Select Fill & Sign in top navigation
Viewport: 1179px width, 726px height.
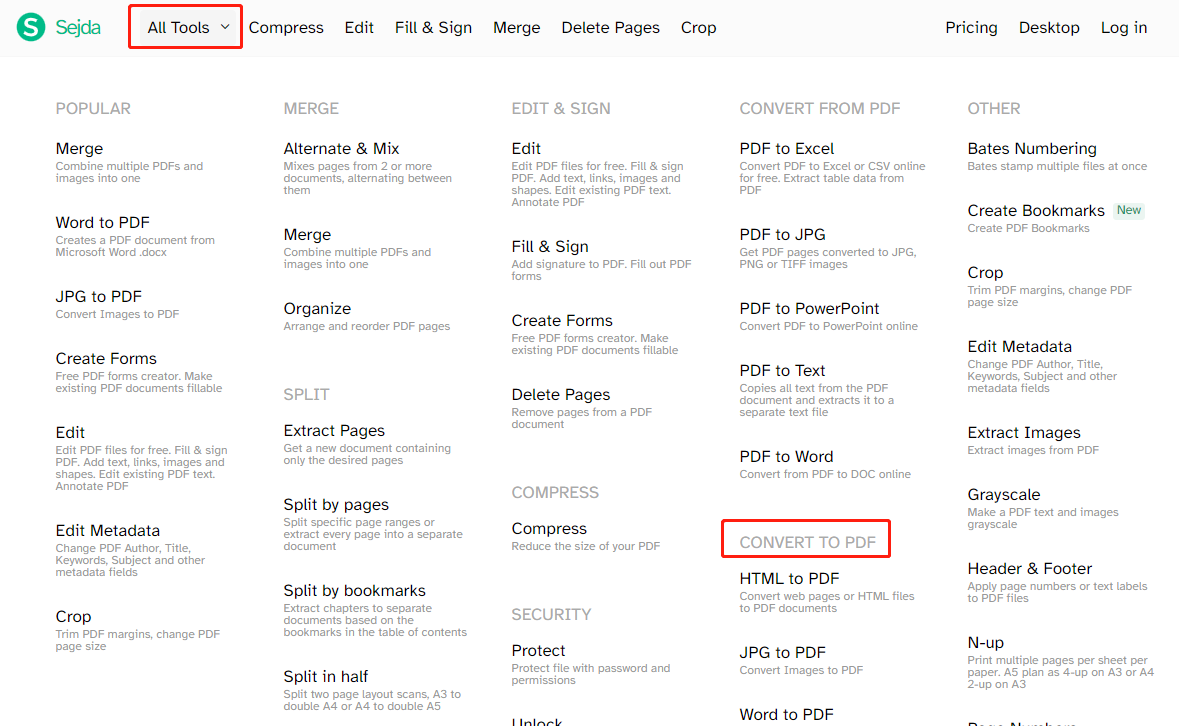click(x=433, y=28)
